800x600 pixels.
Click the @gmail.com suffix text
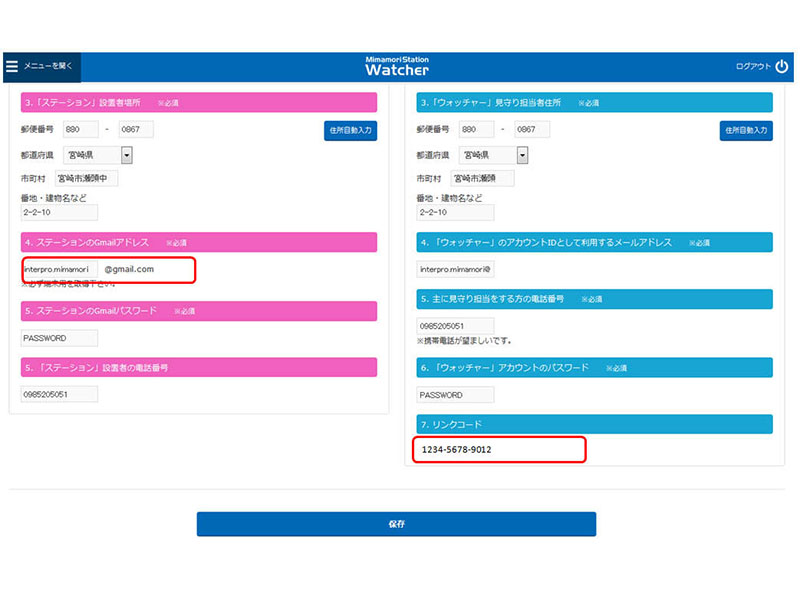(x=129, y=269)
